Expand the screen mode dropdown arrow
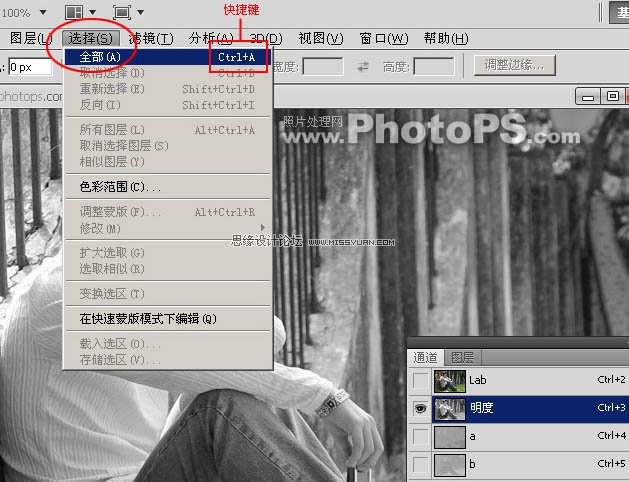This screenshot has height=482, width=629. (140, 12)
